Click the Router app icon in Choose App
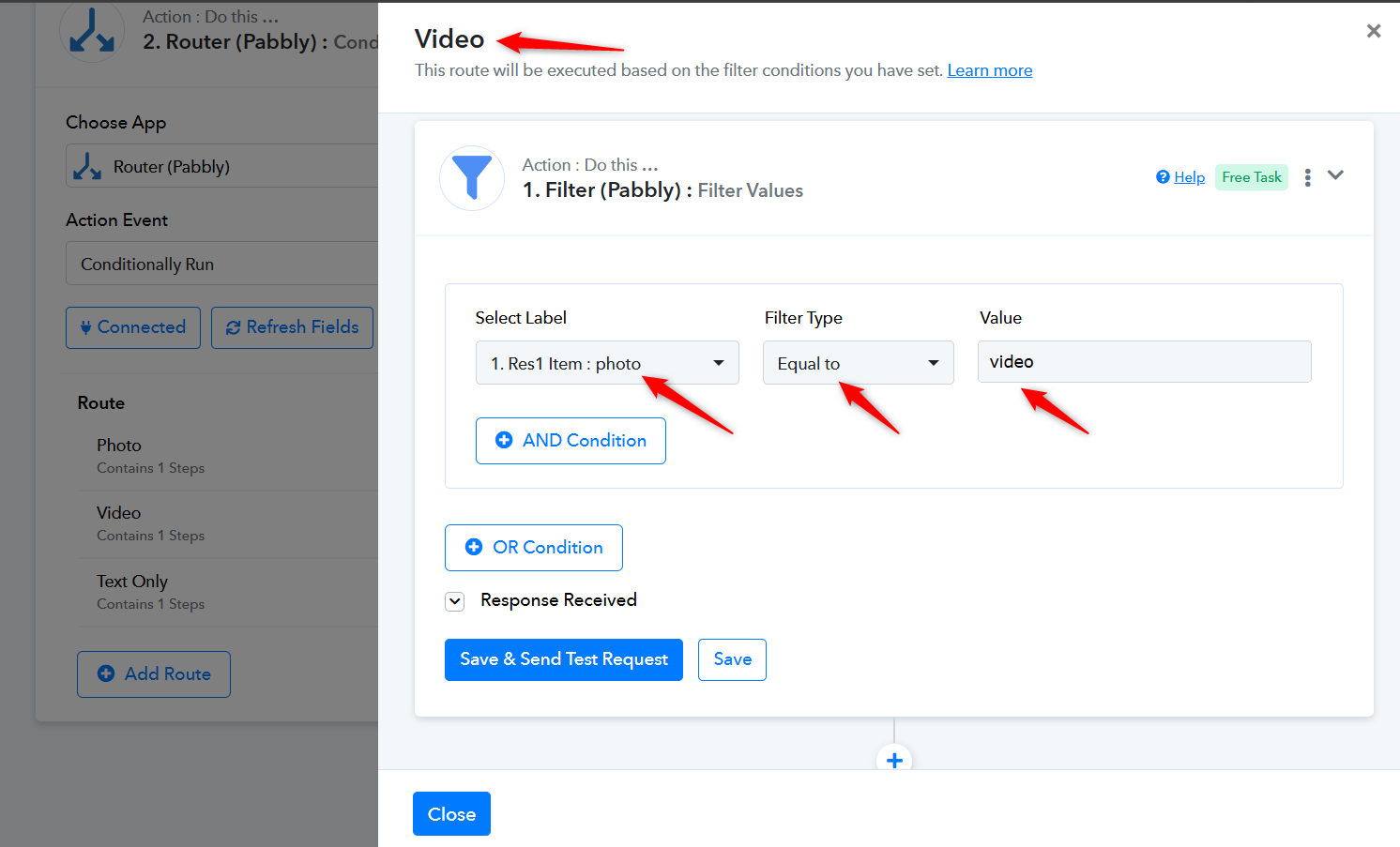 tap(87, 166)
